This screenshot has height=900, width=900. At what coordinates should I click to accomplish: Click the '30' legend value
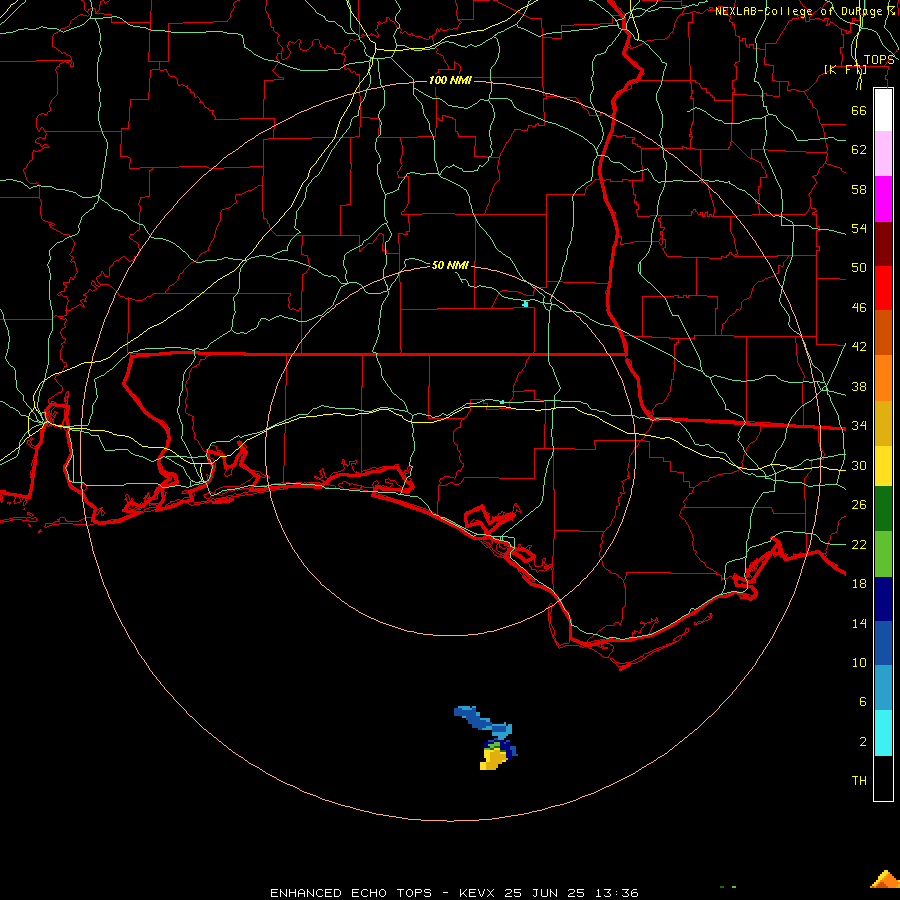click(x=859, y=465)
